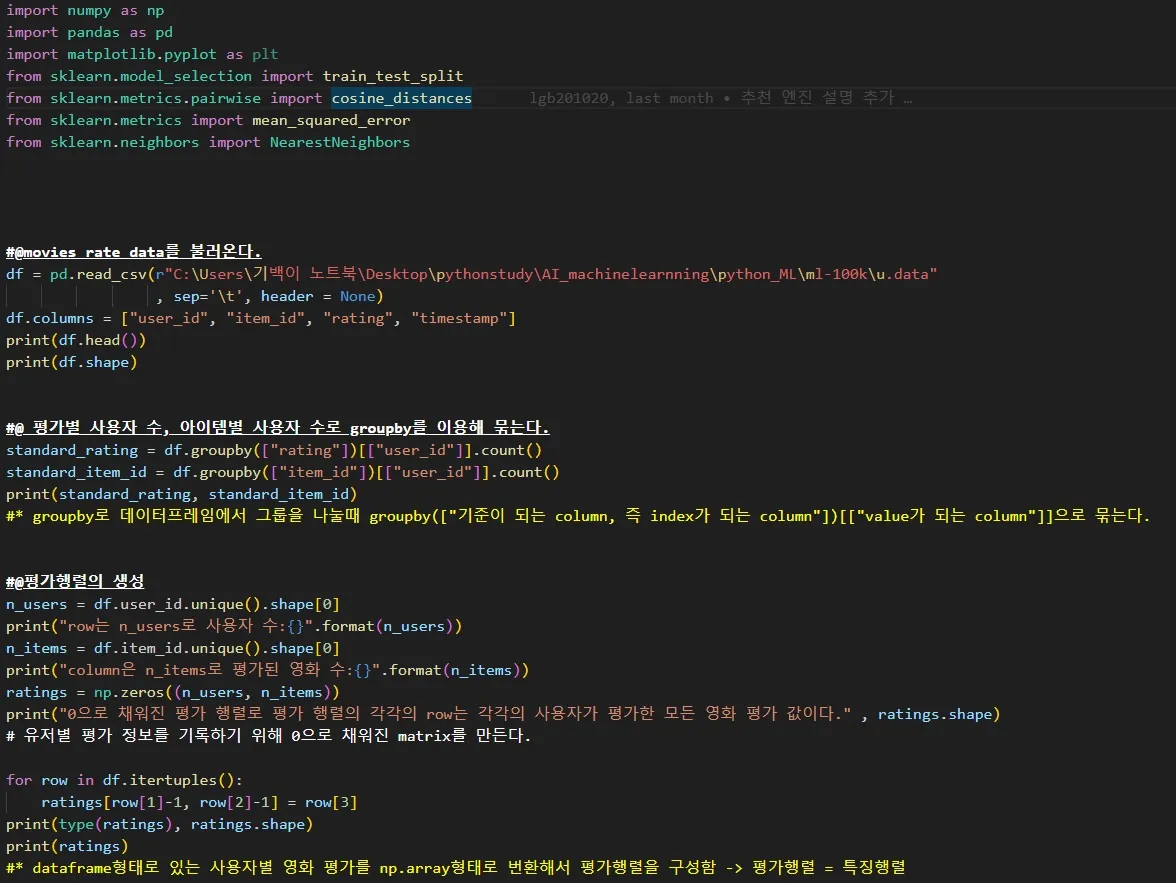This screenshot has width=1176, height=883.
Task: Select the highlighted cosine_distances import
Action: 400,97
